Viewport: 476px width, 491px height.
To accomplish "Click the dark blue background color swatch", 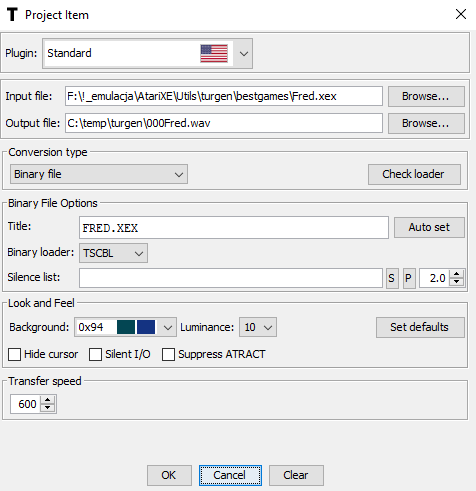I will (x=146, y=327).
